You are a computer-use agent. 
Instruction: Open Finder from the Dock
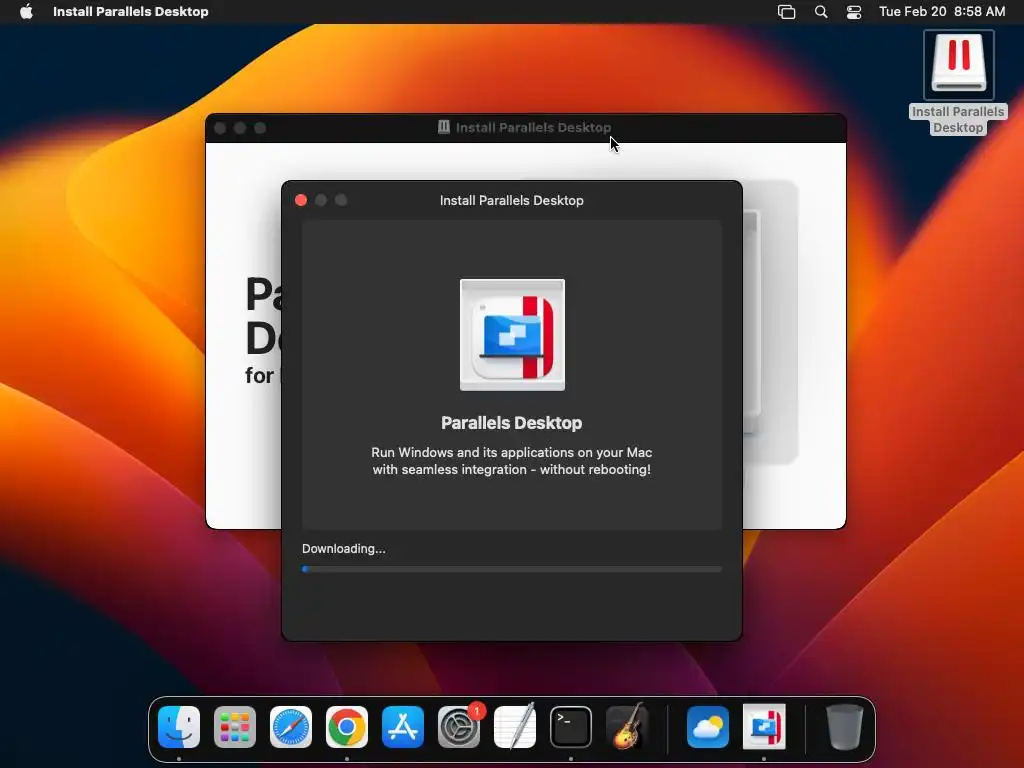click(179, 727)
